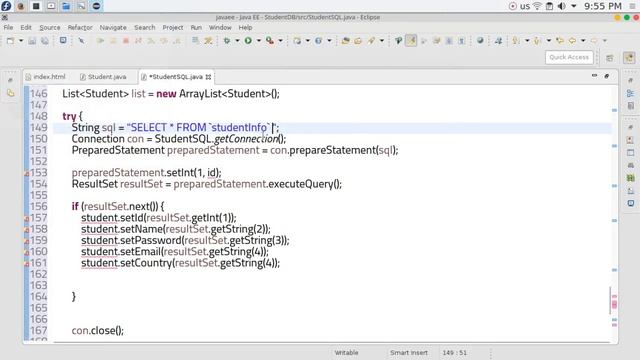Click the Open Perspective icon
640x360 pixels.
point(610,58)
